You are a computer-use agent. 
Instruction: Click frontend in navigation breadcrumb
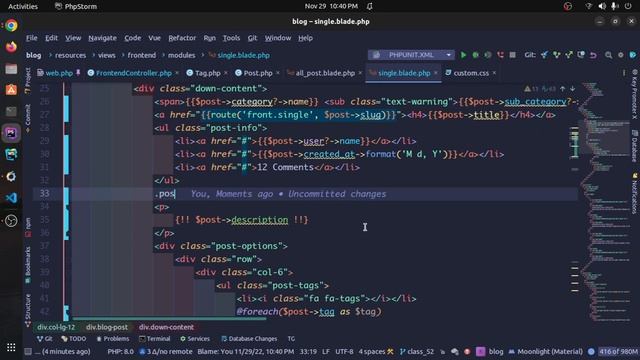point(142,55)
